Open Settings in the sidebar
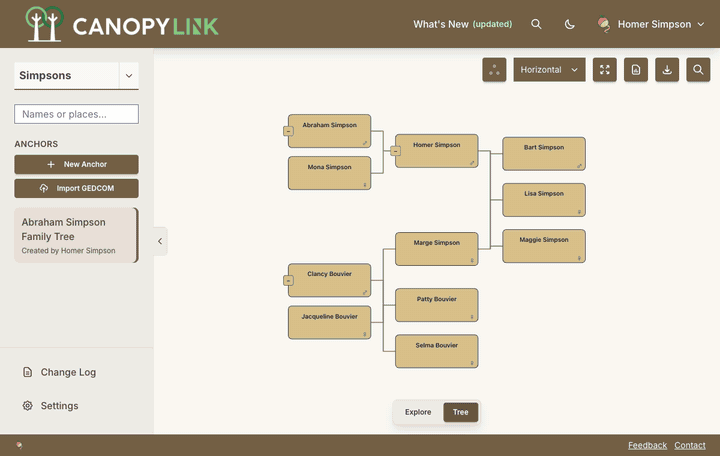 pyautogui.click(x=51, y=406)
